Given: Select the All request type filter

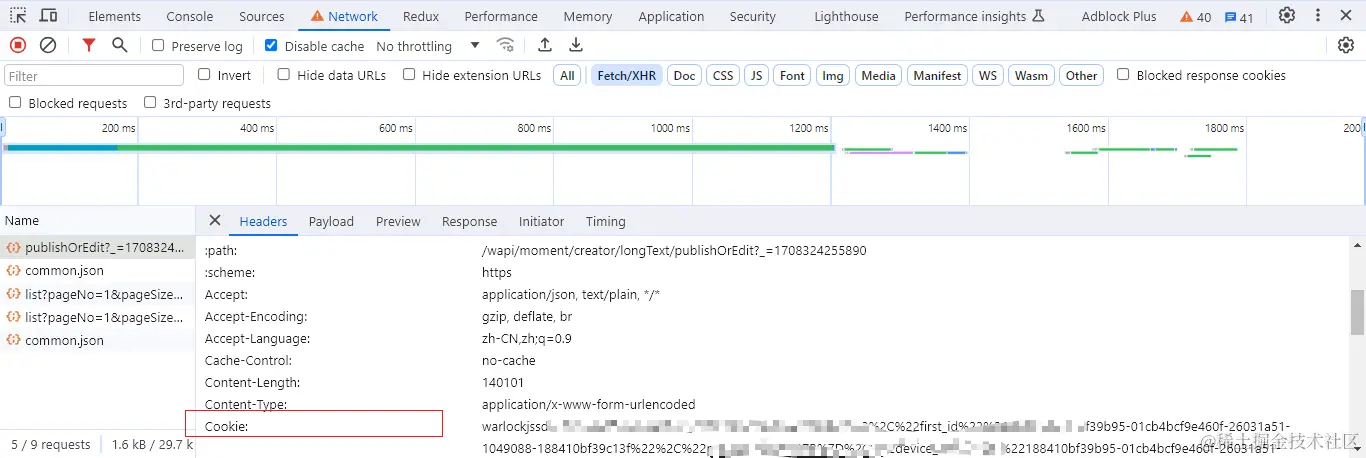Looking at the screenshot, I should click(x=567, y=75).
